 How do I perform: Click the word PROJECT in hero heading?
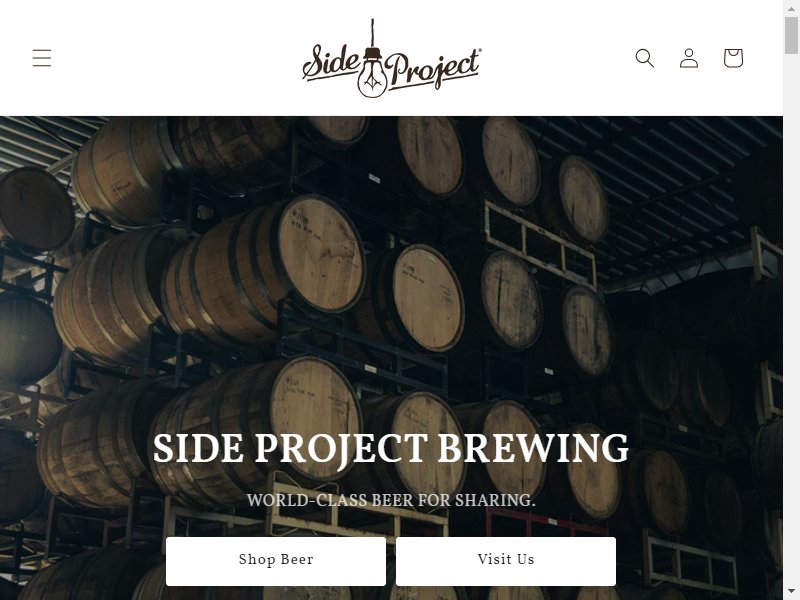tap(341, 449)
